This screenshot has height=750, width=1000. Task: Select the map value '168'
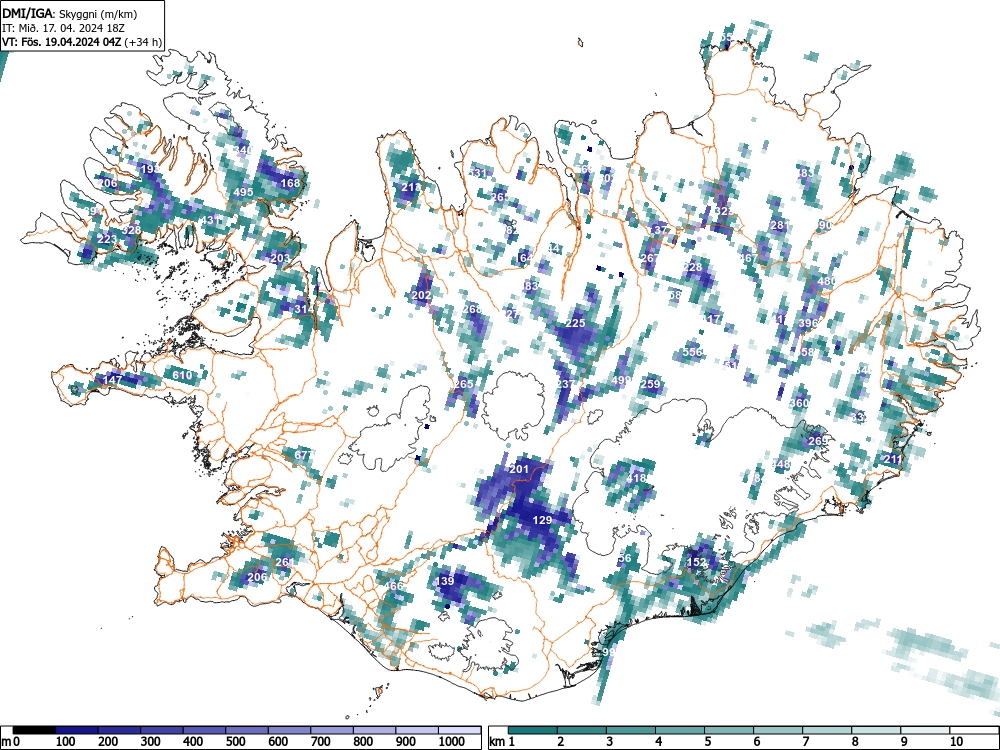tap(290, 183)
